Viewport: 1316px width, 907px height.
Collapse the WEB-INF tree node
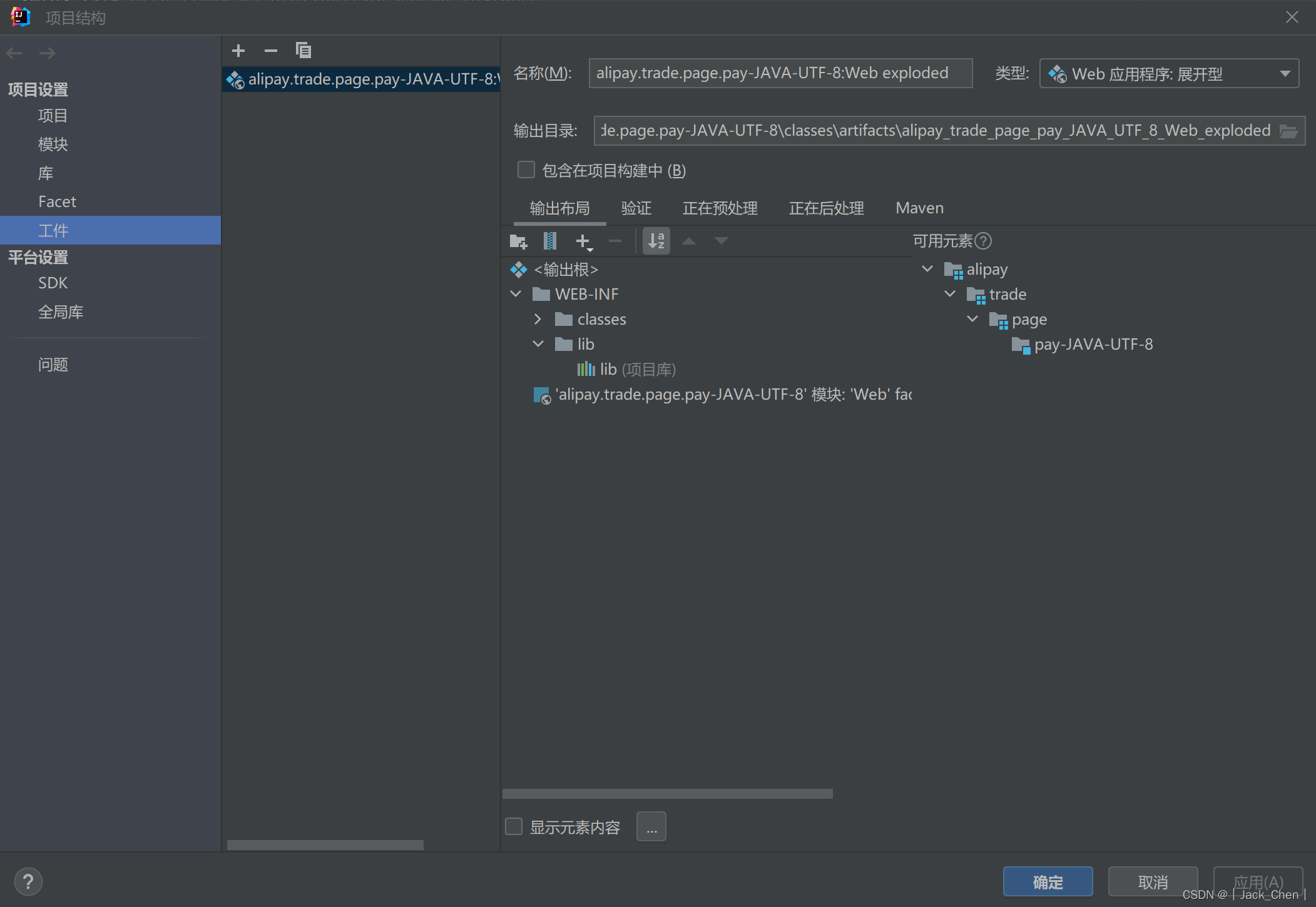(x=516, y=294)
